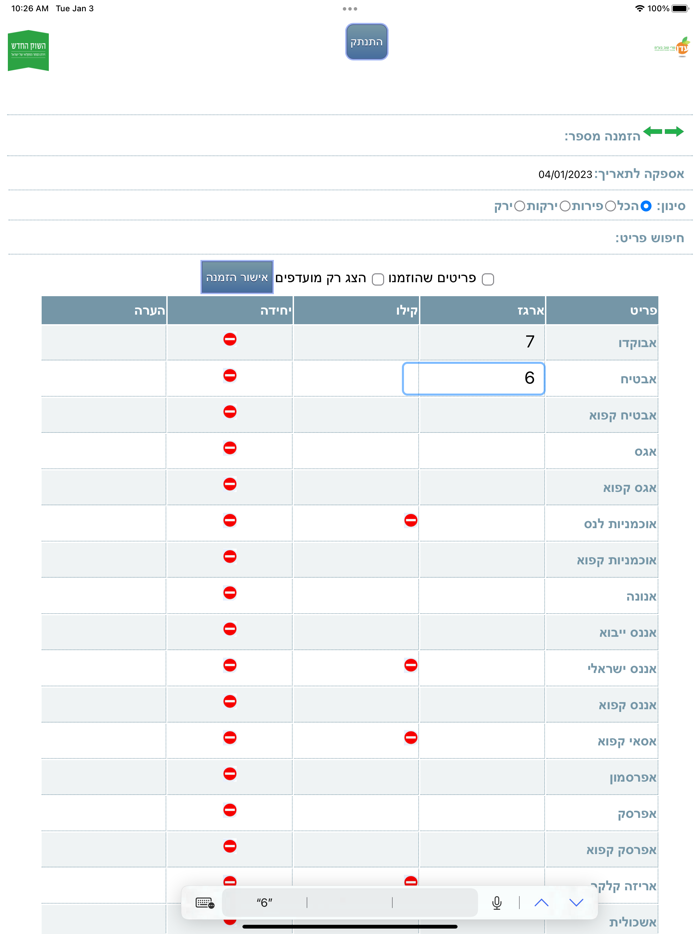
Task: Click red minus icon in אוכמניות קפוא row
Action: click(230, 556)
